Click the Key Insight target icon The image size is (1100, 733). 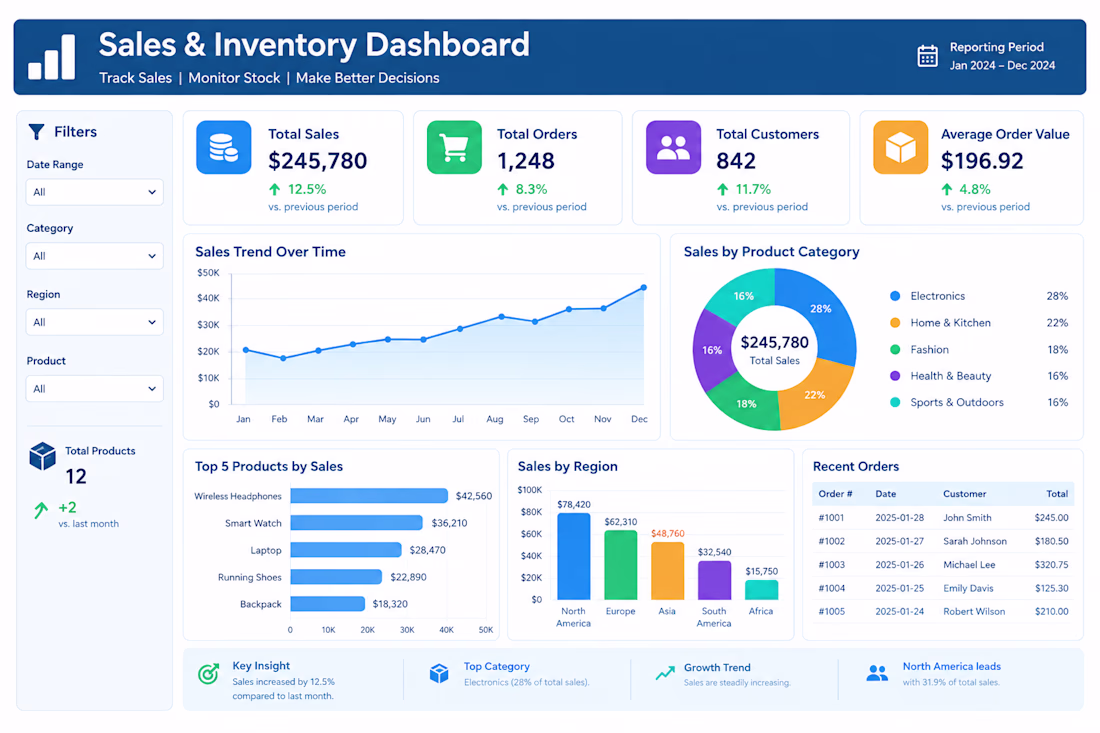point(208,673)
